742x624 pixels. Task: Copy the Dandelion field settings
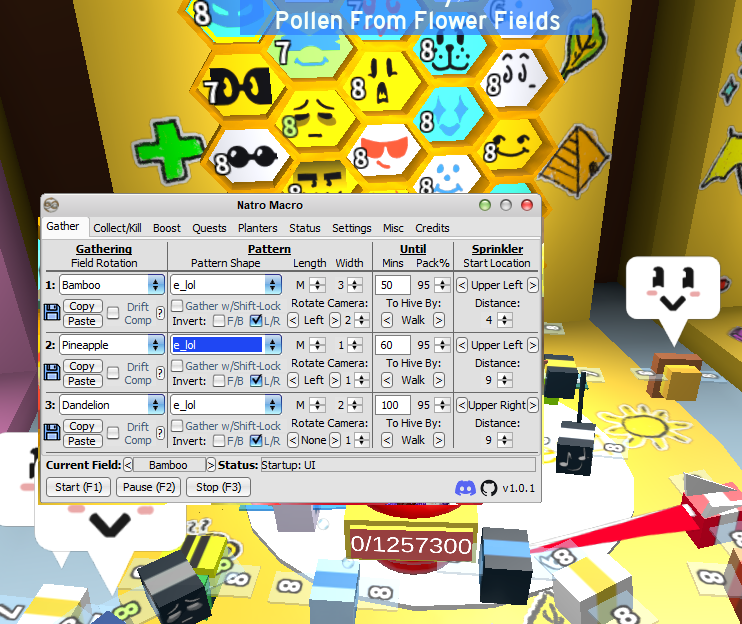click(x=82, y=426)
